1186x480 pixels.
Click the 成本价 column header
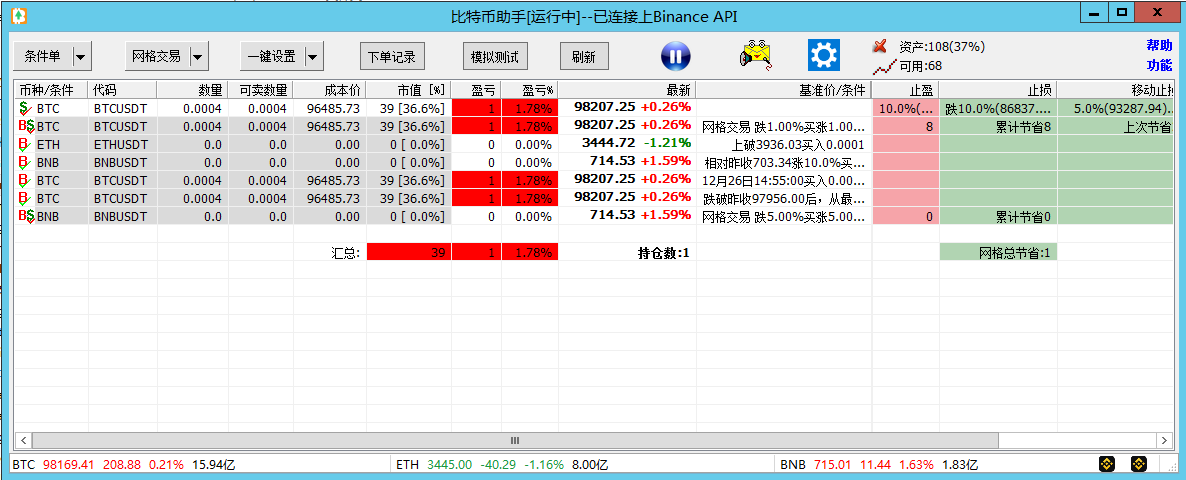pos(329,90)
